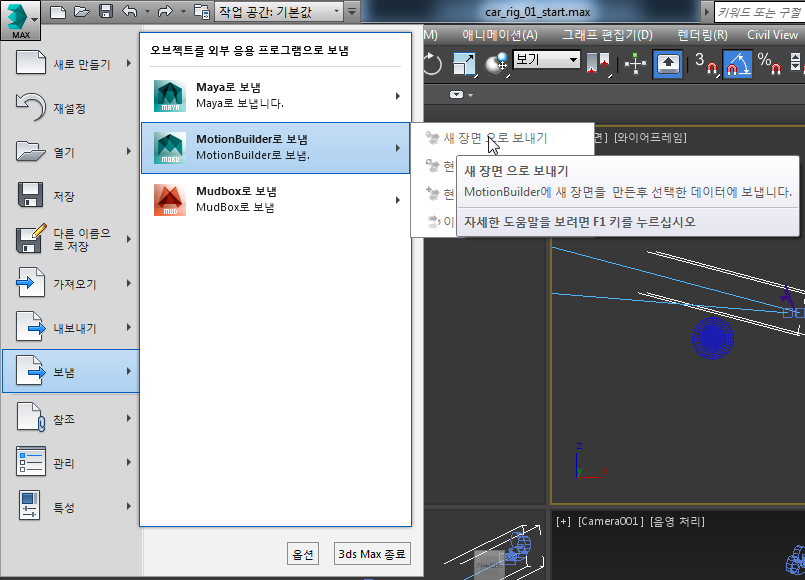Open the 애니메이션(A) menu
This screenshot has height=580, width=805.
[x=500, y=35]
